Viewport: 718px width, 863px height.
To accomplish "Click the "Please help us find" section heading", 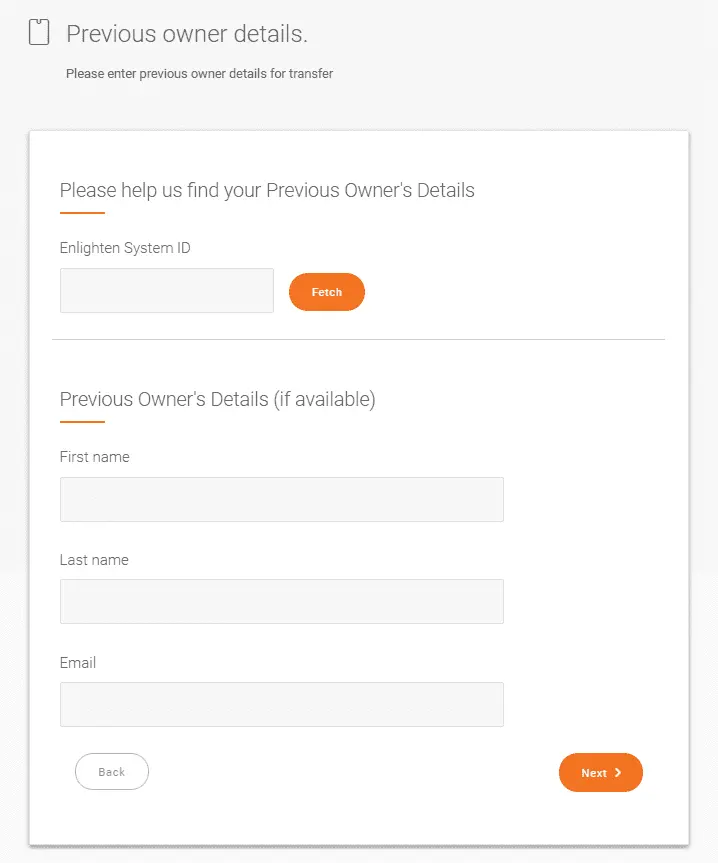I will pos(267,190).
